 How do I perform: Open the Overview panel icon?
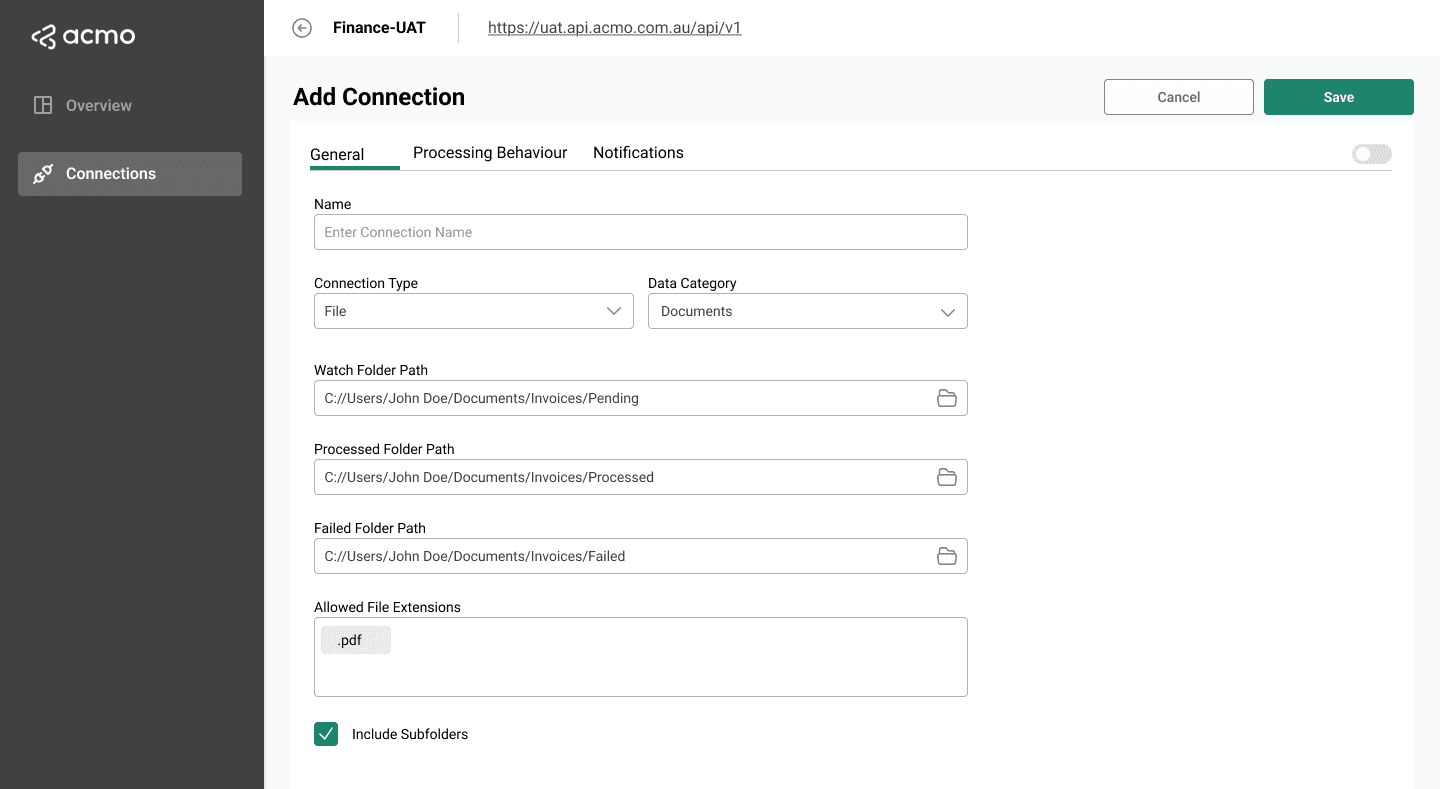[x=42, y=104]
